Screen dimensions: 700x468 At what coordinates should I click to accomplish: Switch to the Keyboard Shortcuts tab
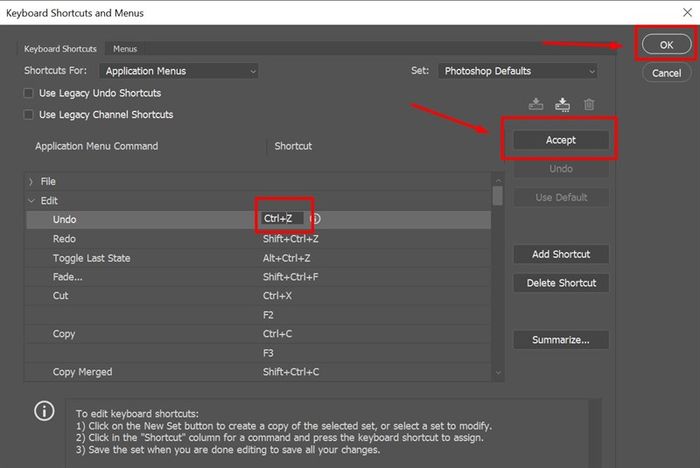(x=60, y=49)
